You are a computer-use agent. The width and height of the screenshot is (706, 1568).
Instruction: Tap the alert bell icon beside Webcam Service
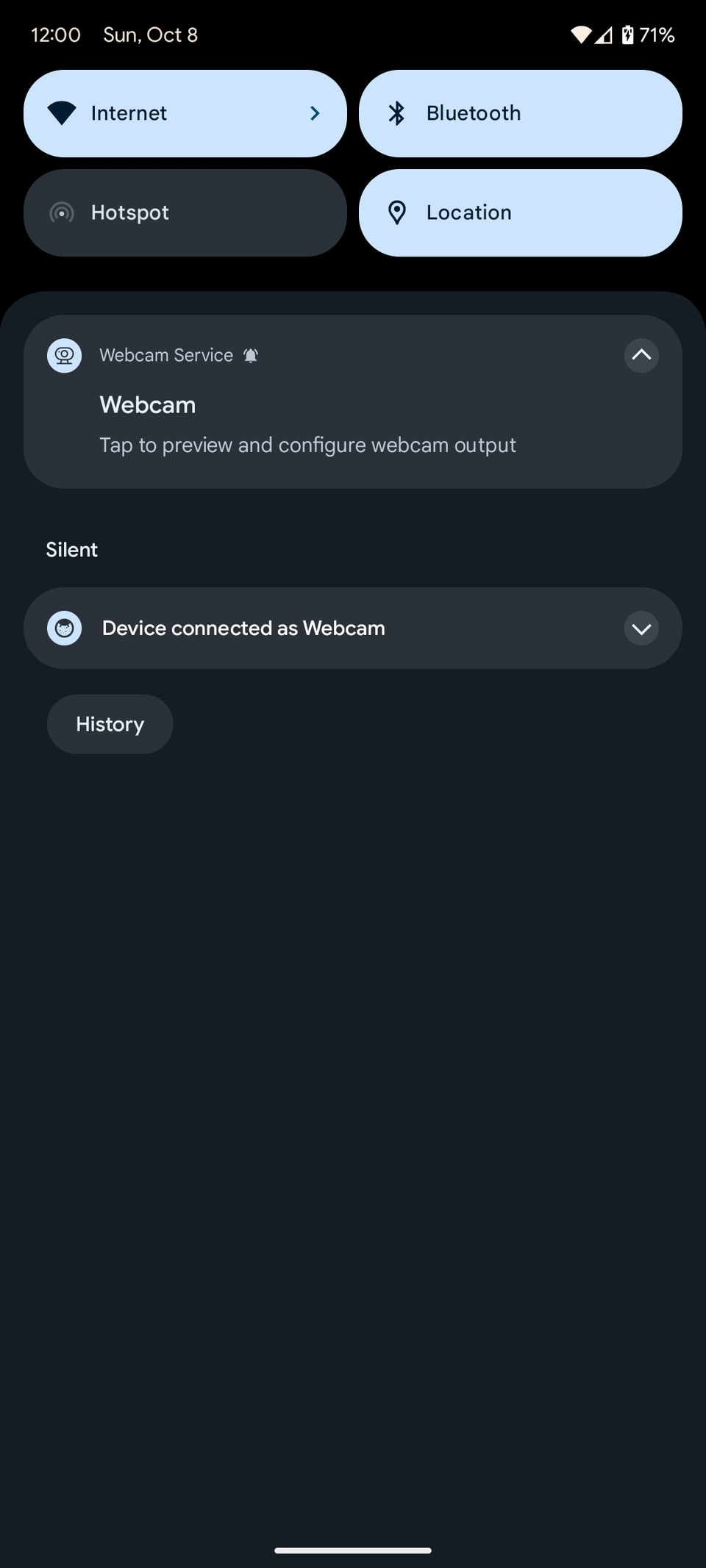click(251, 356)
